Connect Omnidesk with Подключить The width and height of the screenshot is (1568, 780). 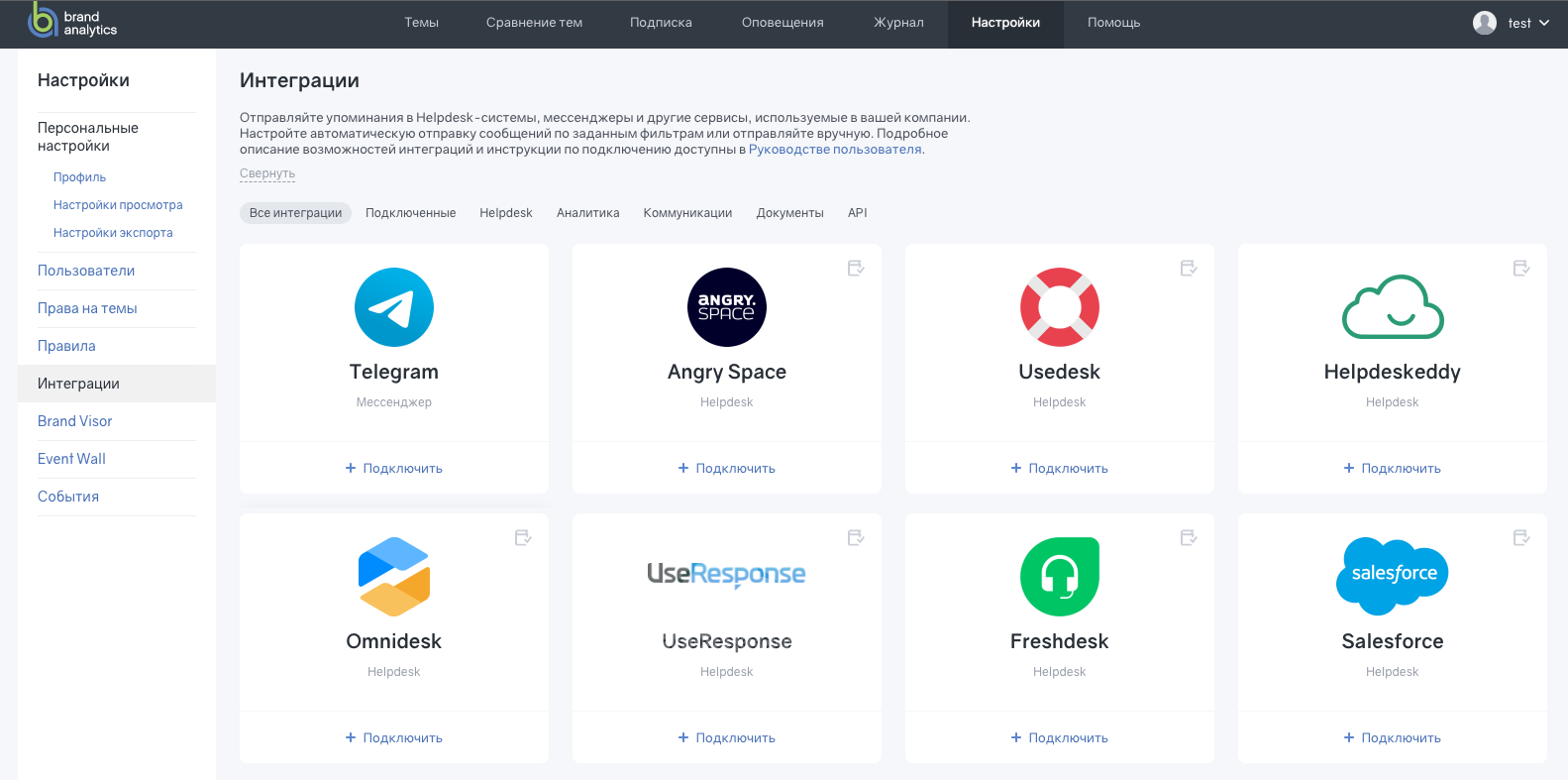tap(394, 737)
